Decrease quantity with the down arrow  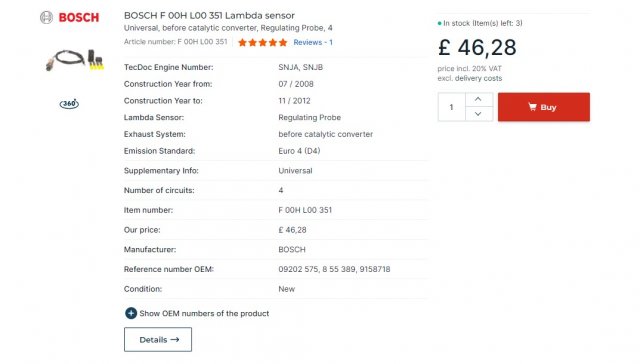point(478,114)
